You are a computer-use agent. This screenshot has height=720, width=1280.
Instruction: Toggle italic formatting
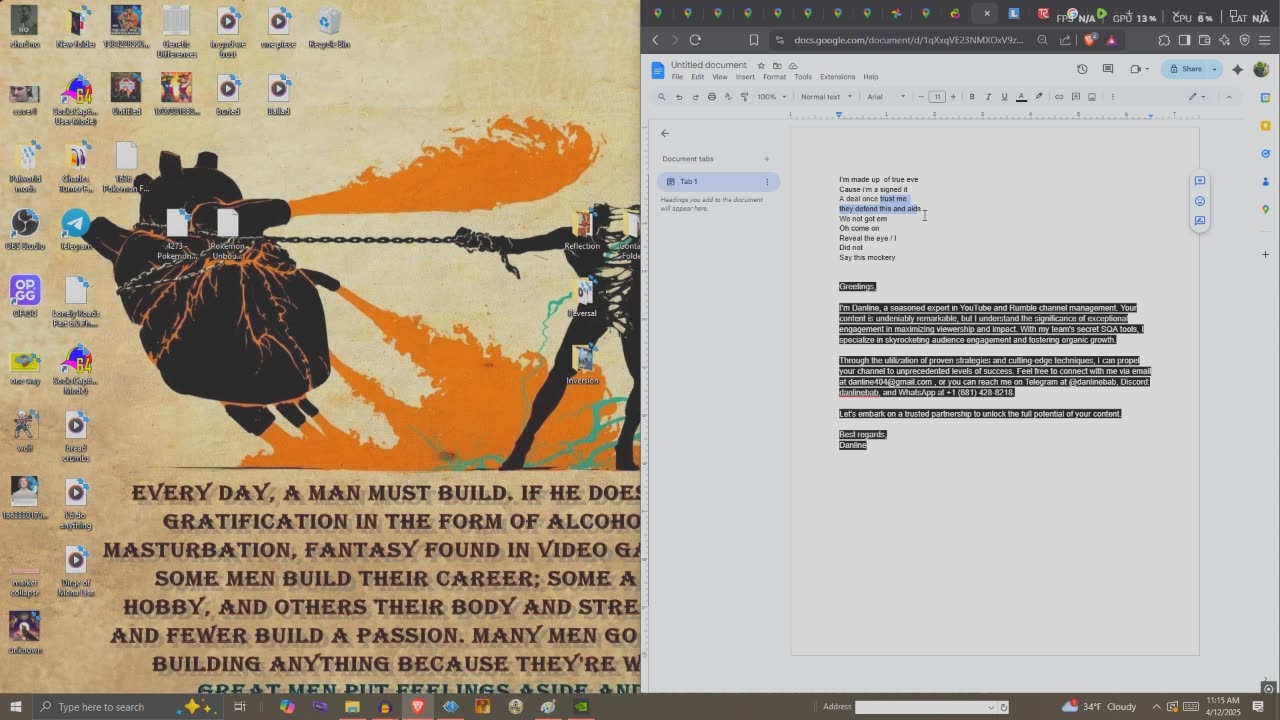pyautogui.click(x=988, y=97)
